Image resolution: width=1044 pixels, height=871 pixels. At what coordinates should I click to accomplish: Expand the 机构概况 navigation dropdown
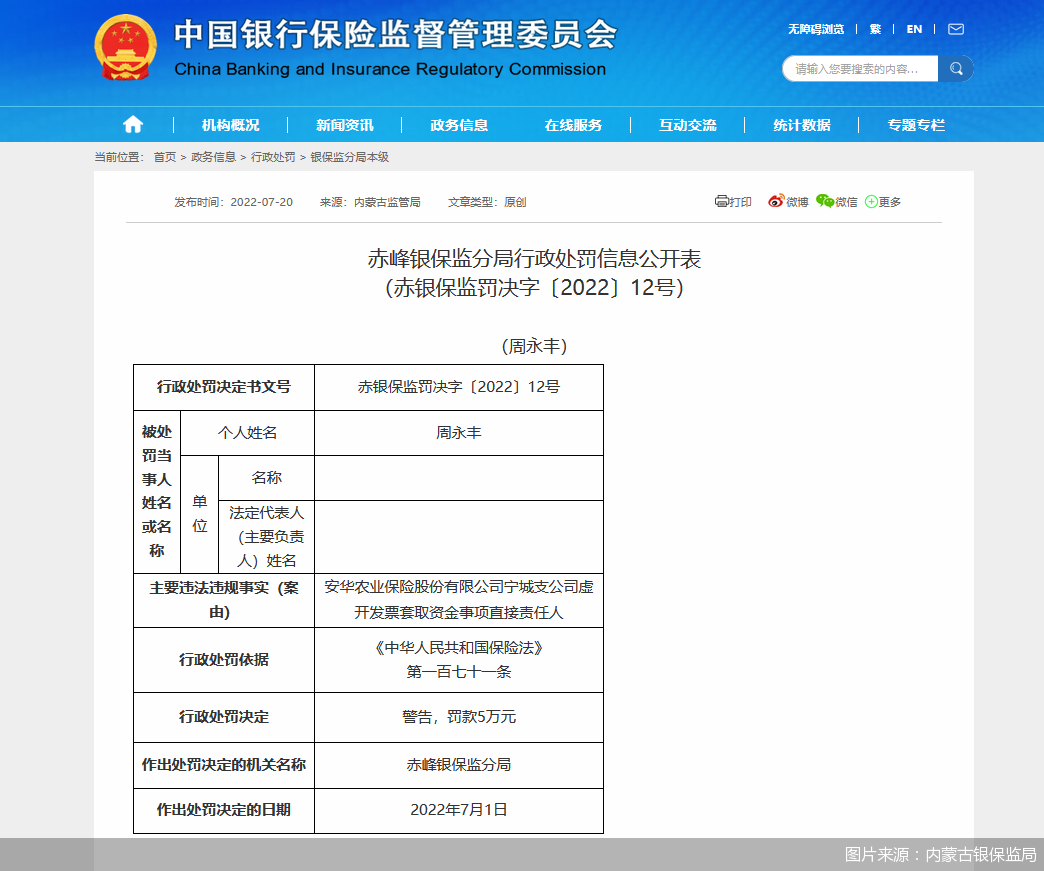230,124
